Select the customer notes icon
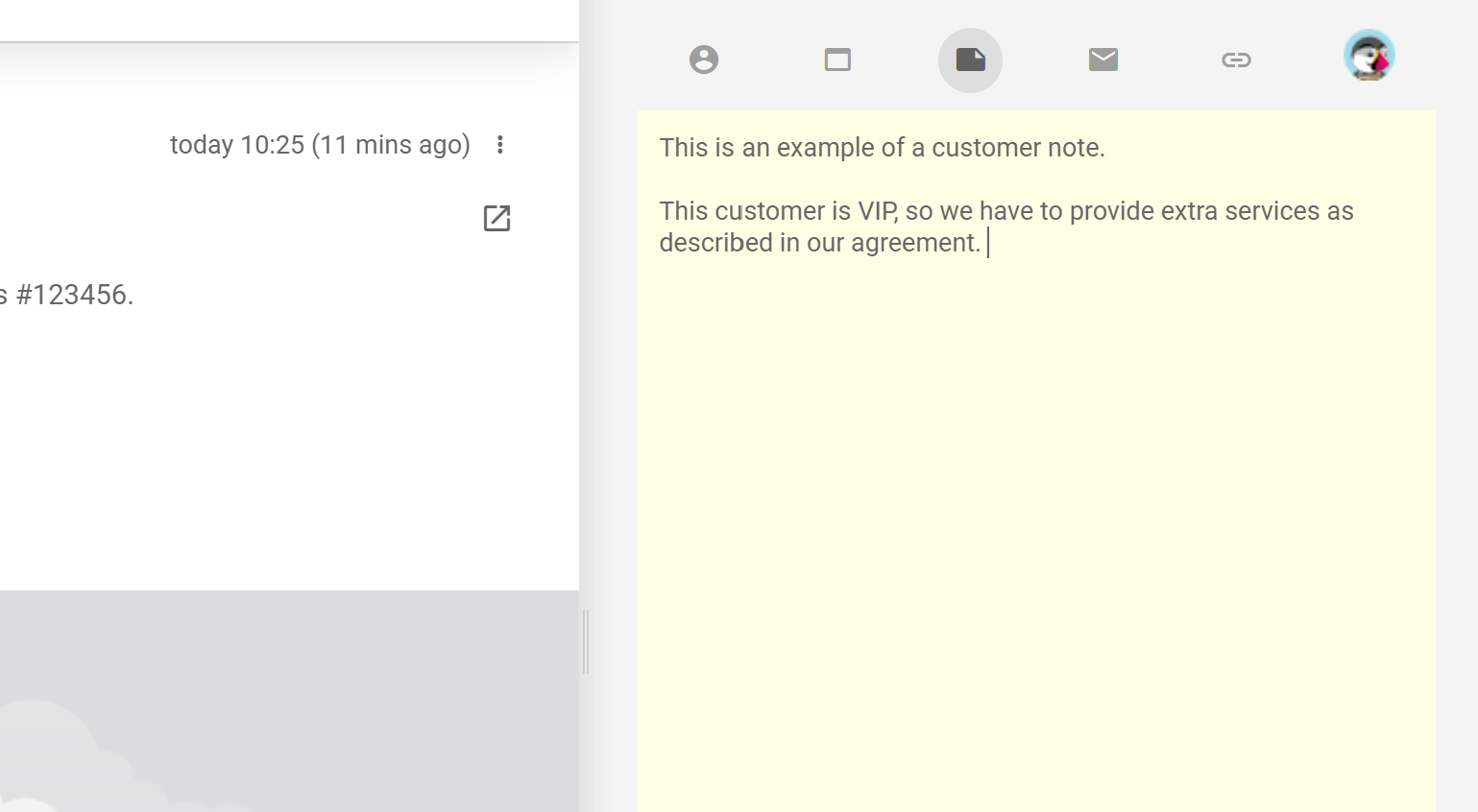 pos(970,60)
